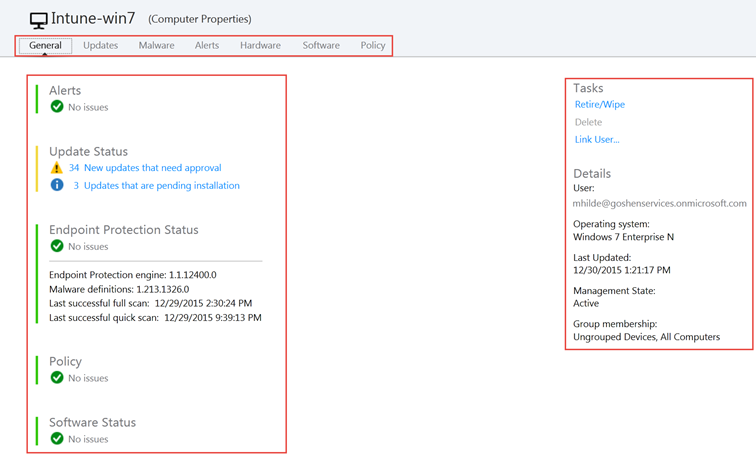Viewport: 756px width, 465px height.
Task: Click the green check under Endpoint Protection Status
Action: coord(57,246)
